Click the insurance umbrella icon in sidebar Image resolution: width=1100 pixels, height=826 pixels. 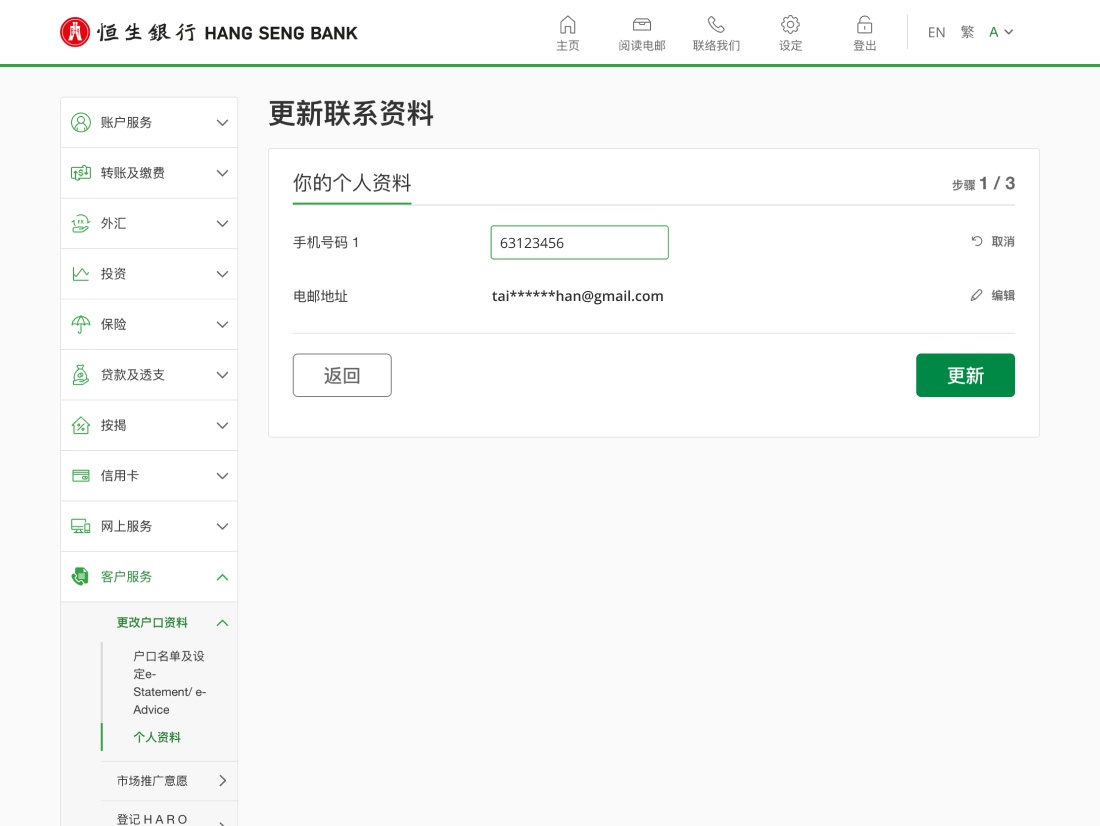[81, 325]
